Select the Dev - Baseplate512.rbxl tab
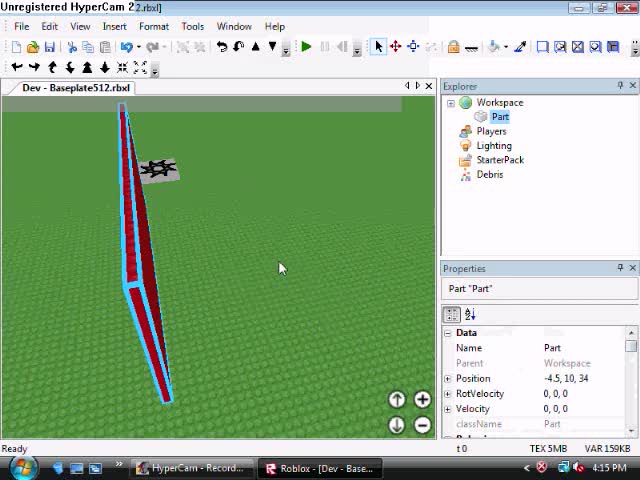Viewport: 640px width, 480px height. [76, 88]
